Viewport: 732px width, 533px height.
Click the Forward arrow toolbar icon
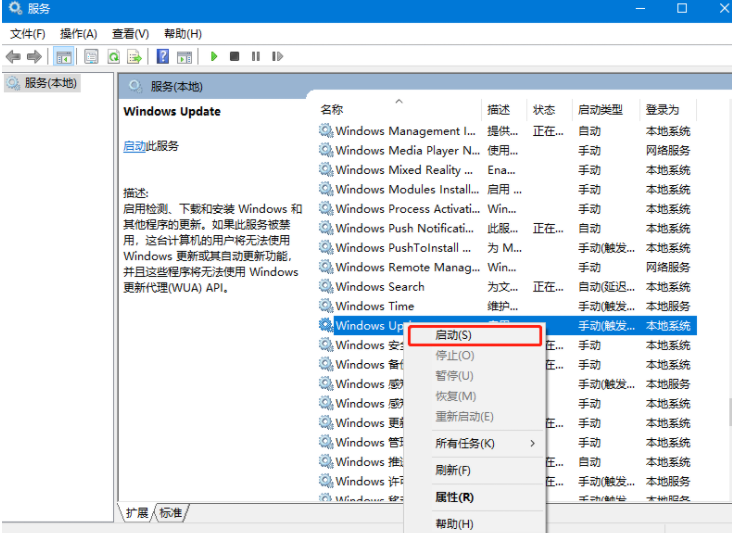coord(34,57)
